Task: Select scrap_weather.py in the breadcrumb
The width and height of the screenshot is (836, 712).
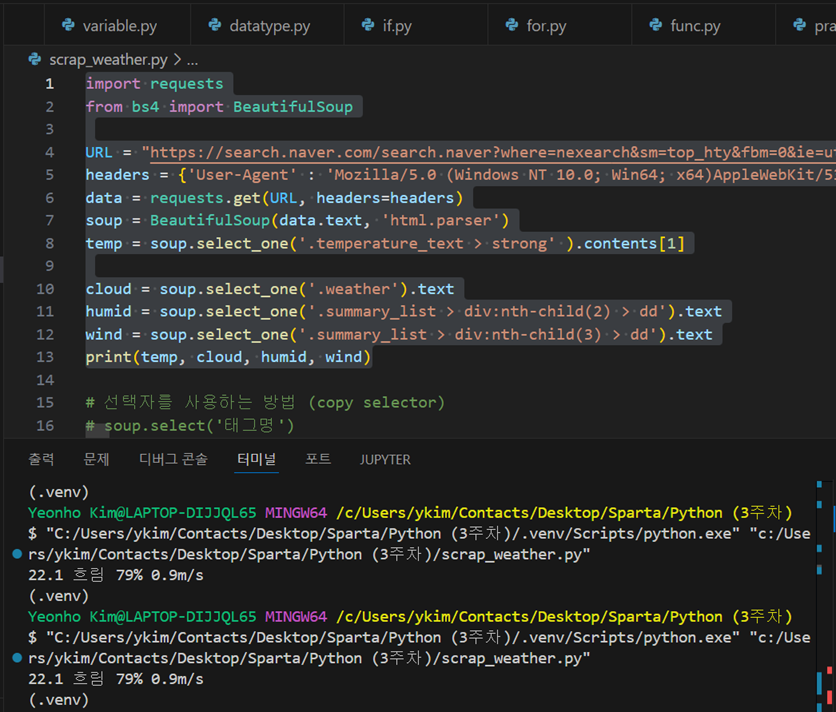Action: 108,60
